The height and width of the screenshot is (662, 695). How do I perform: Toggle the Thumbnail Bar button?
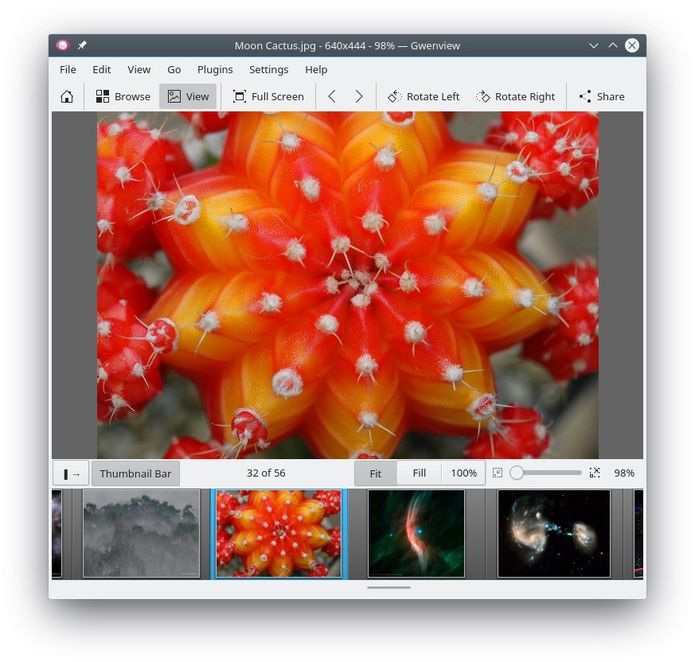(x=136, y=474)
